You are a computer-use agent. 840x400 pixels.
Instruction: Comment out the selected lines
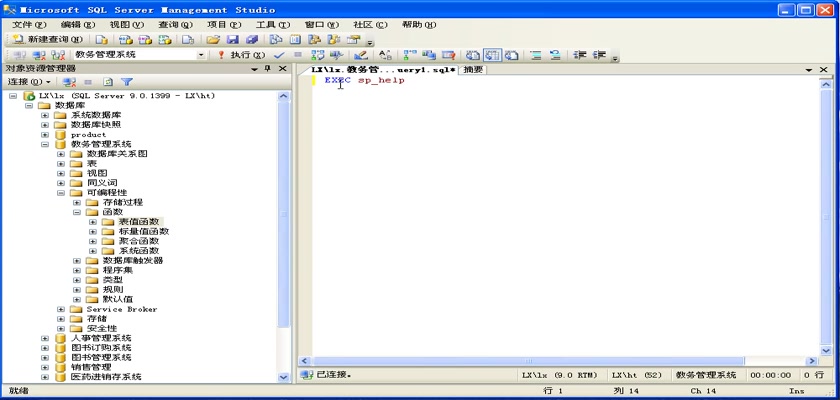tap(536, 55)
